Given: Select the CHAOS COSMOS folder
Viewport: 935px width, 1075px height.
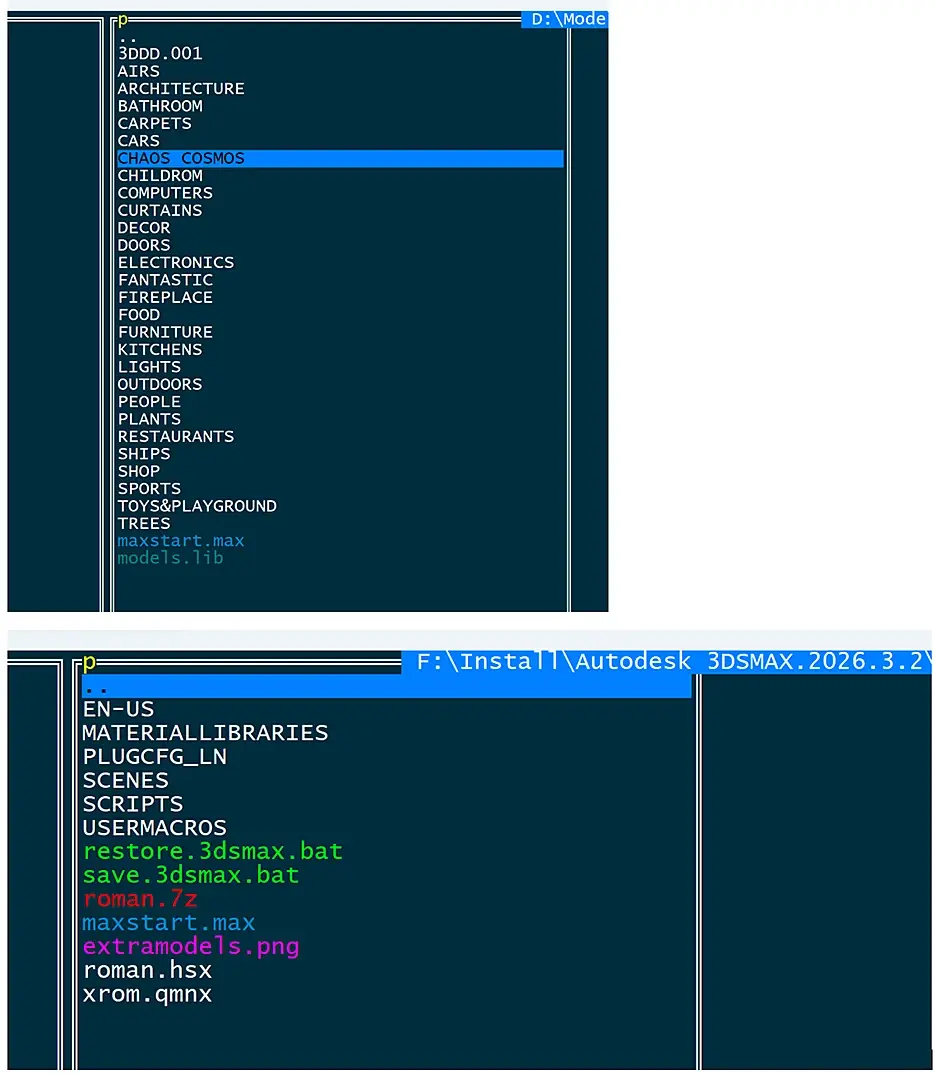Looking at the screenshot, I should [x=181, y=158].
